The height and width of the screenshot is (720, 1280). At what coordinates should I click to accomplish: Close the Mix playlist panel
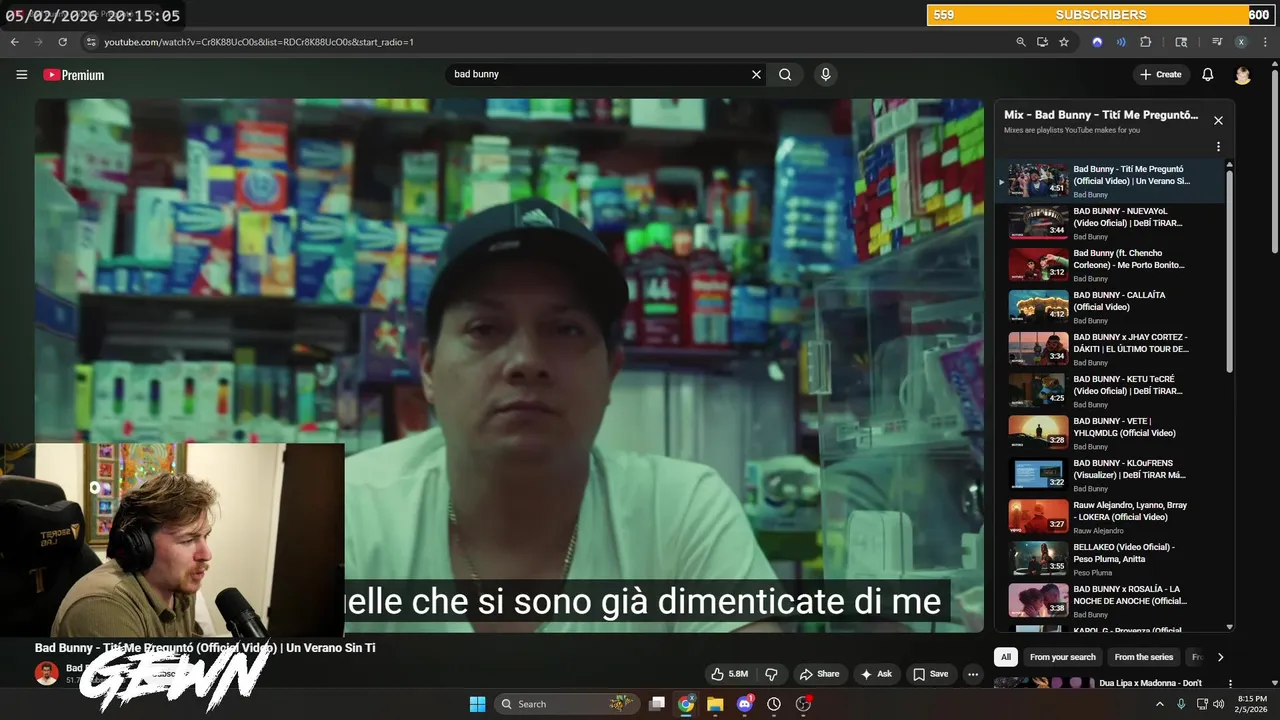[1218, 120]
